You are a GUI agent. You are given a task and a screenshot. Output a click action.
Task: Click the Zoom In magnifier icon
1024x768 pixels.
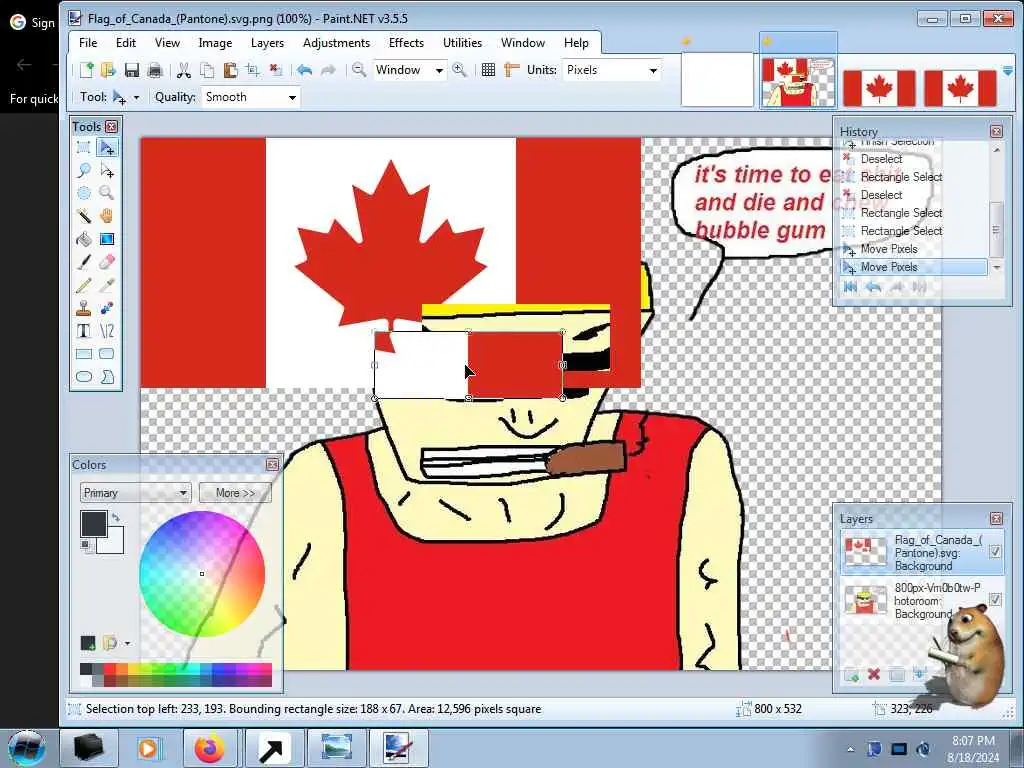coord(460,70)
